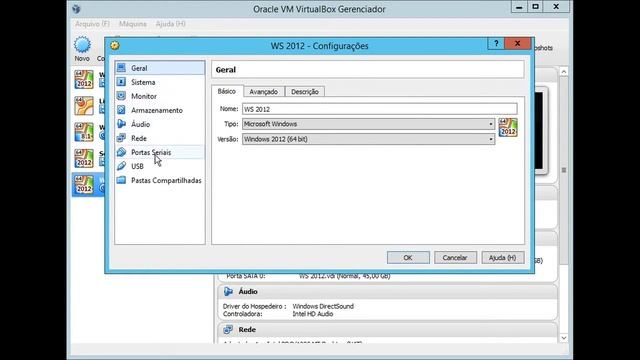Switch to the Descrição tab
Screen dimensions: 640x360
click(x=305, y=92)
